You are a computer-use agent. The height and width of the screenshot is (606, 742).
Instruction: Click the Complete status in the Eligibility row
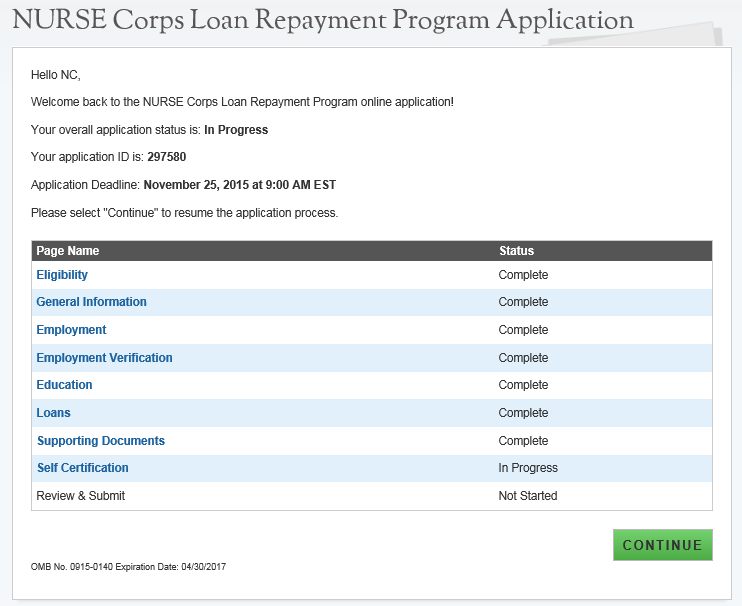(x=523, y=275)
